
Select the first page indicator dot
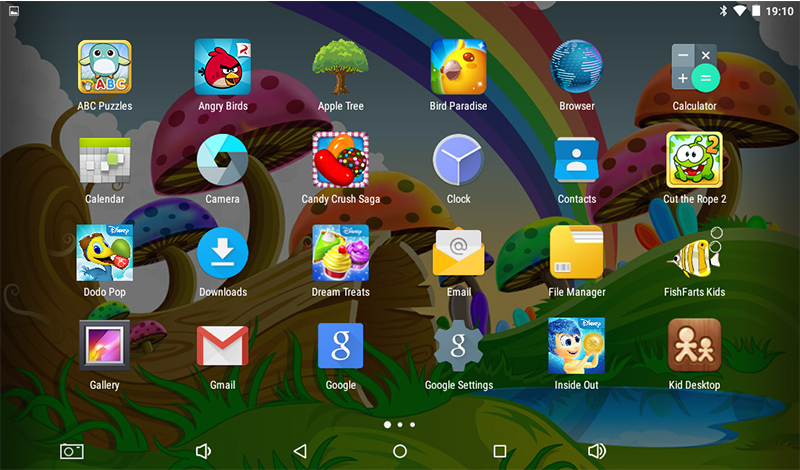pos(387,425)
